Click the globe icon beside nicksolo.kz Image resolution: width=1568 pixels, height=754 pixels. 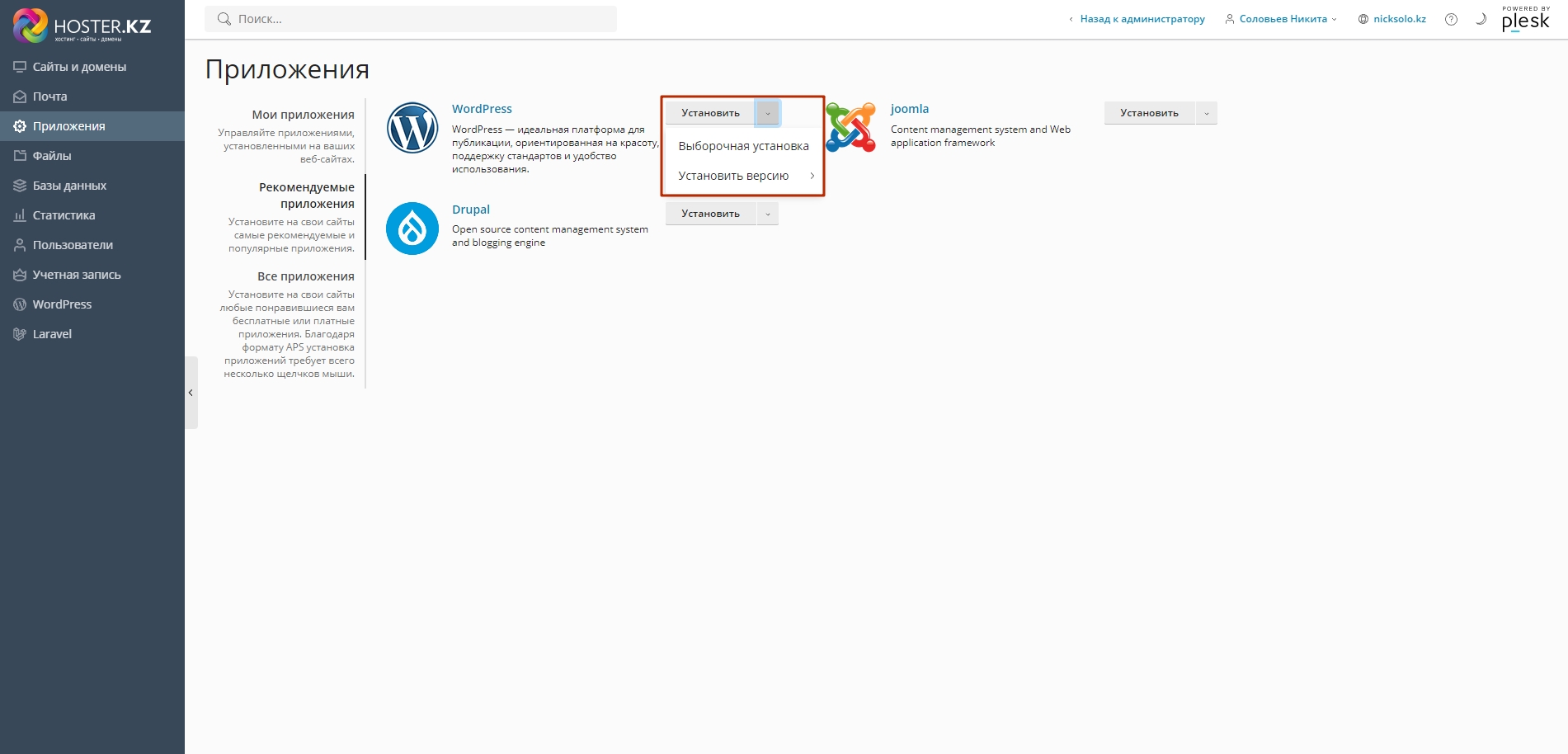[1363, 19]
